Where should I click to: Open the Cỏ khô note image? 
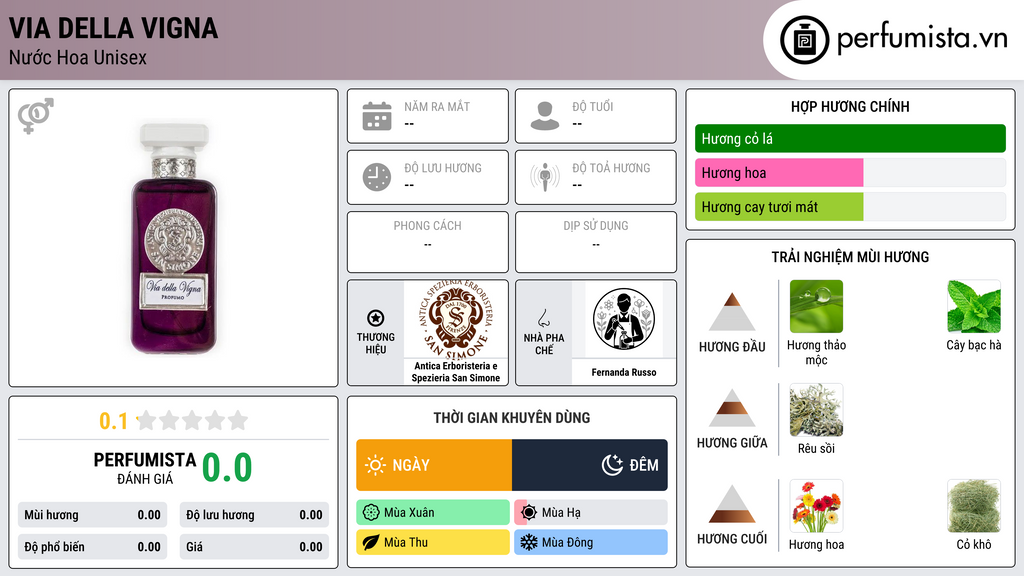[x=974, y=506]
